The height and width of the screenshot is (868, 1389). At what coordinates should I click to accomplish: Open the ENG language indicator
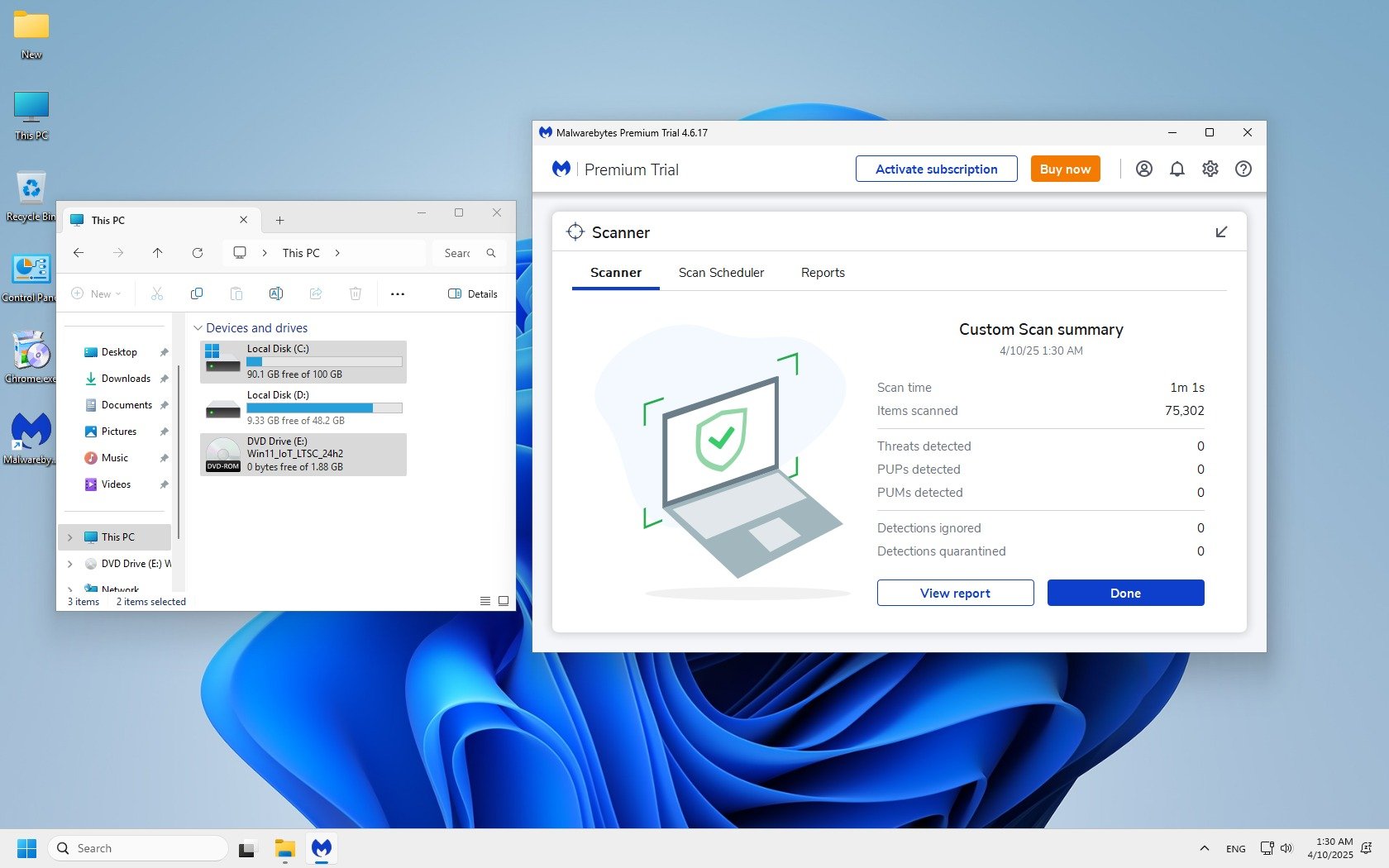click(x=1236, y=848)
